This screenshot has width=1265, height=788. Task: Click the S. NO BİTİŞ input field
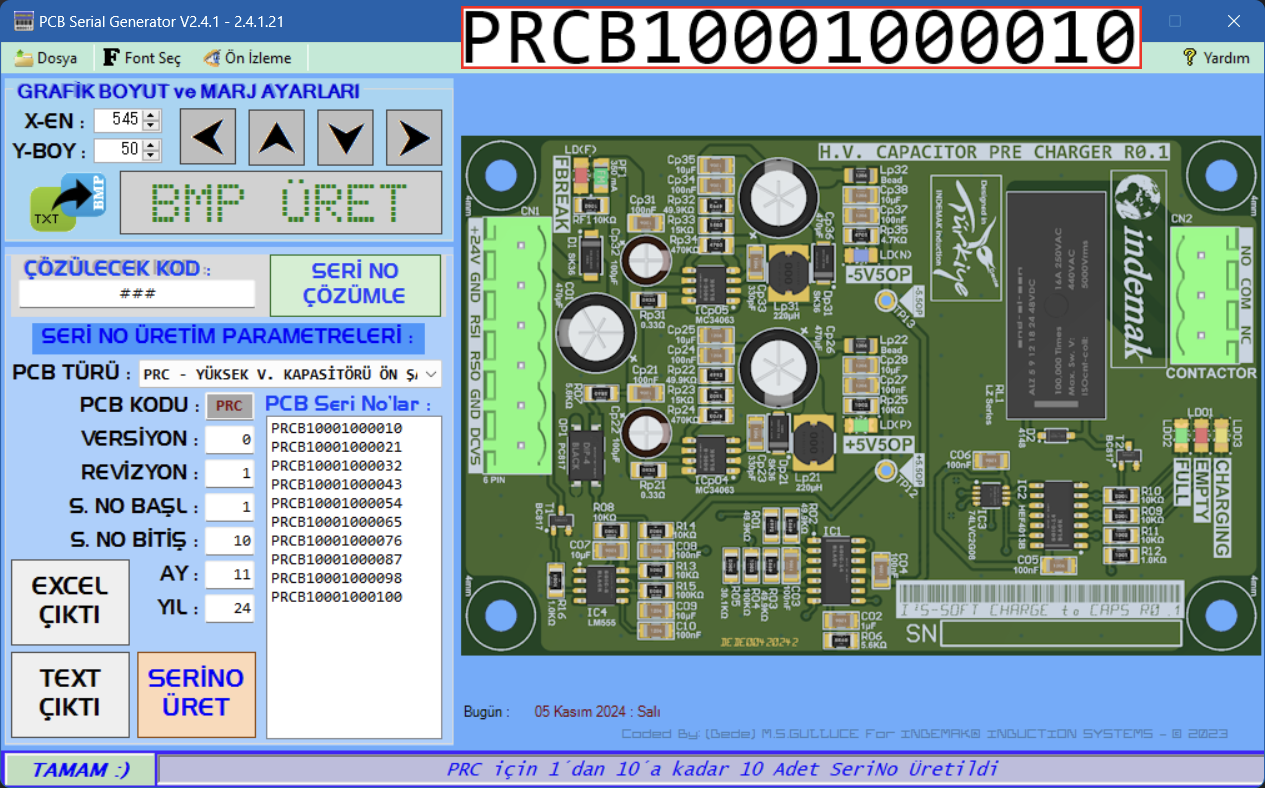229,541
